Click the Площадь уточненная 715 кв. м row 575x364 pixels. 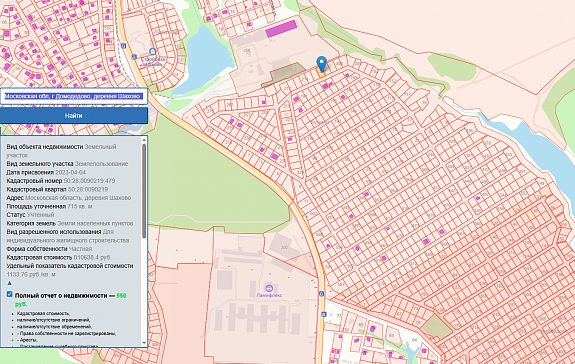click(50, 206)
